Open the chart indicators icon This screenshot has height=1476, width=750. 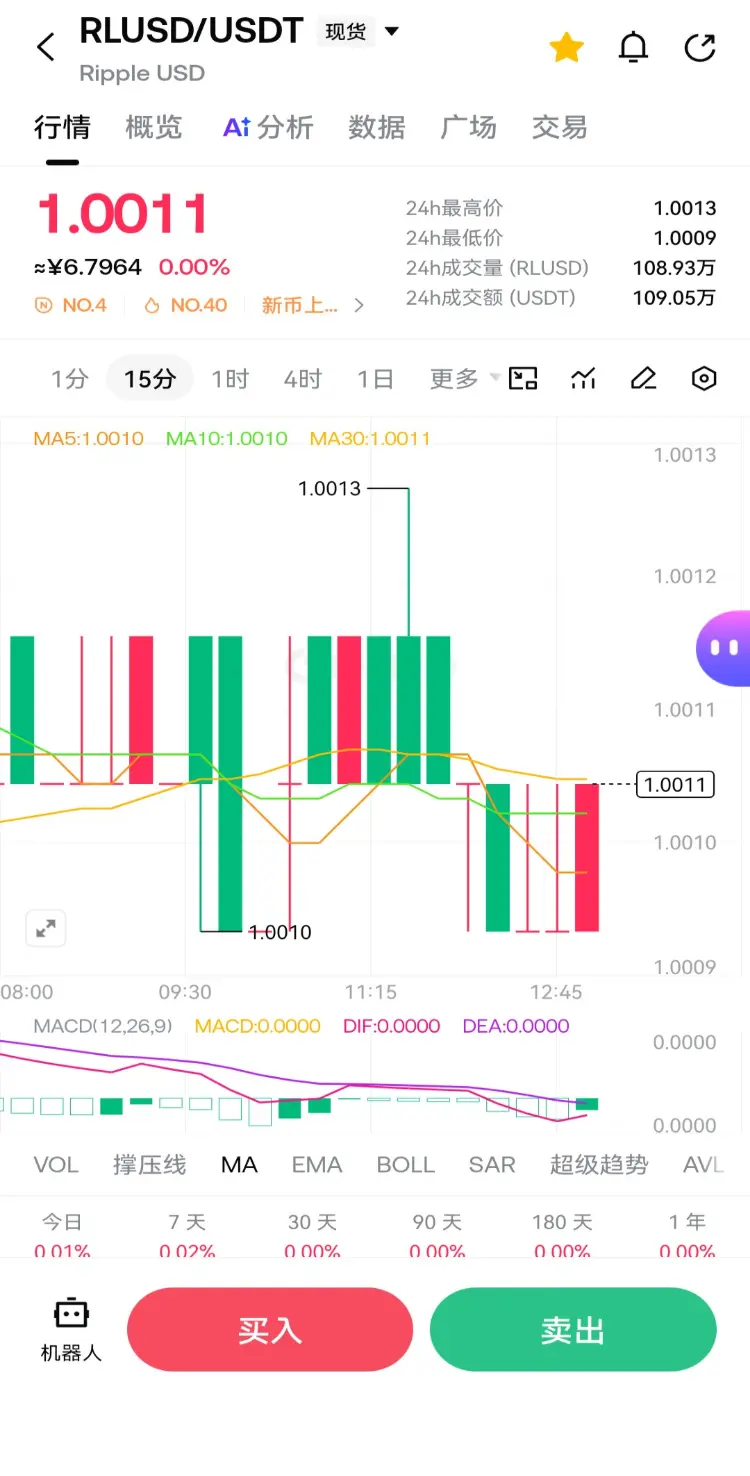click(583, 378)
